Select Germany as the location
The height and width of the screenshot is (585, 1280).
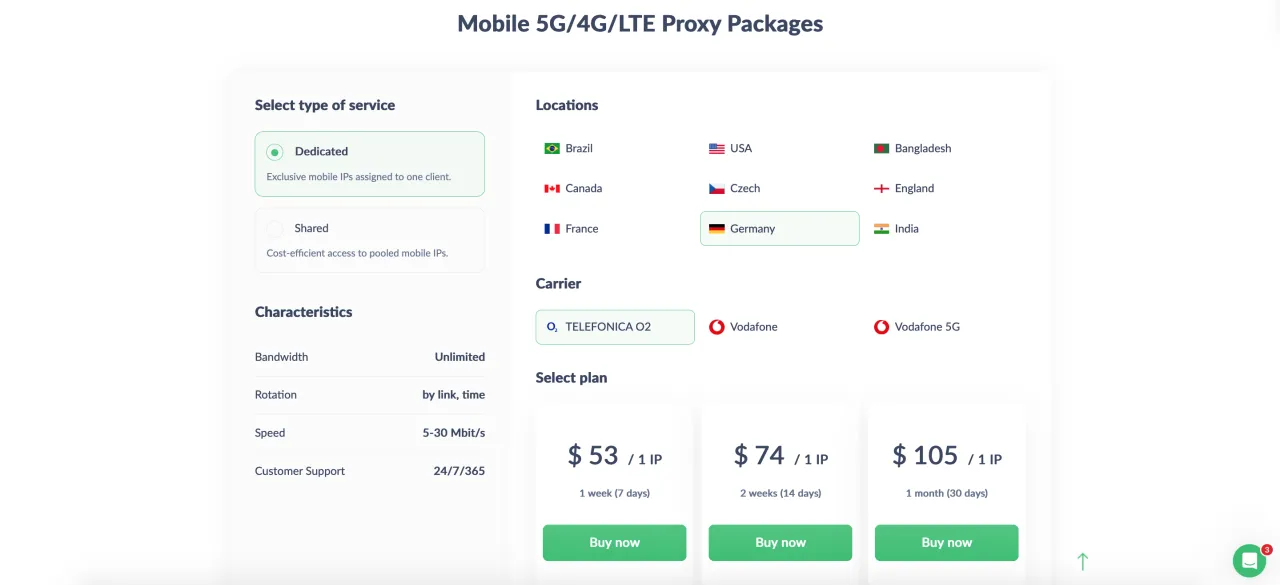click(x=779, y=229)
